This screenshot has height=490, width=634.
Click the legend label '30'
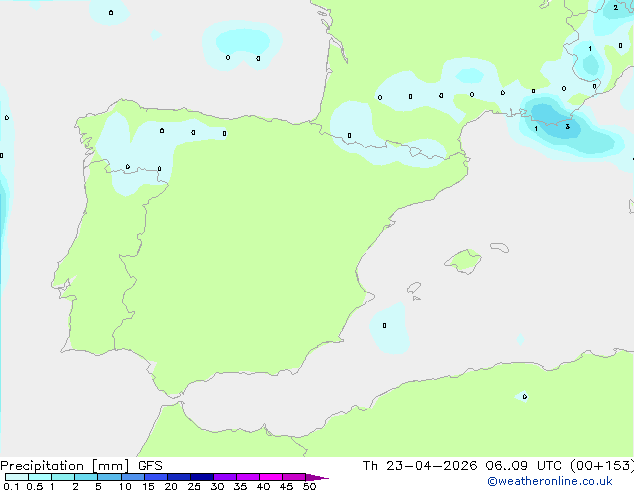pyautogui.click(x=217, y=486)
